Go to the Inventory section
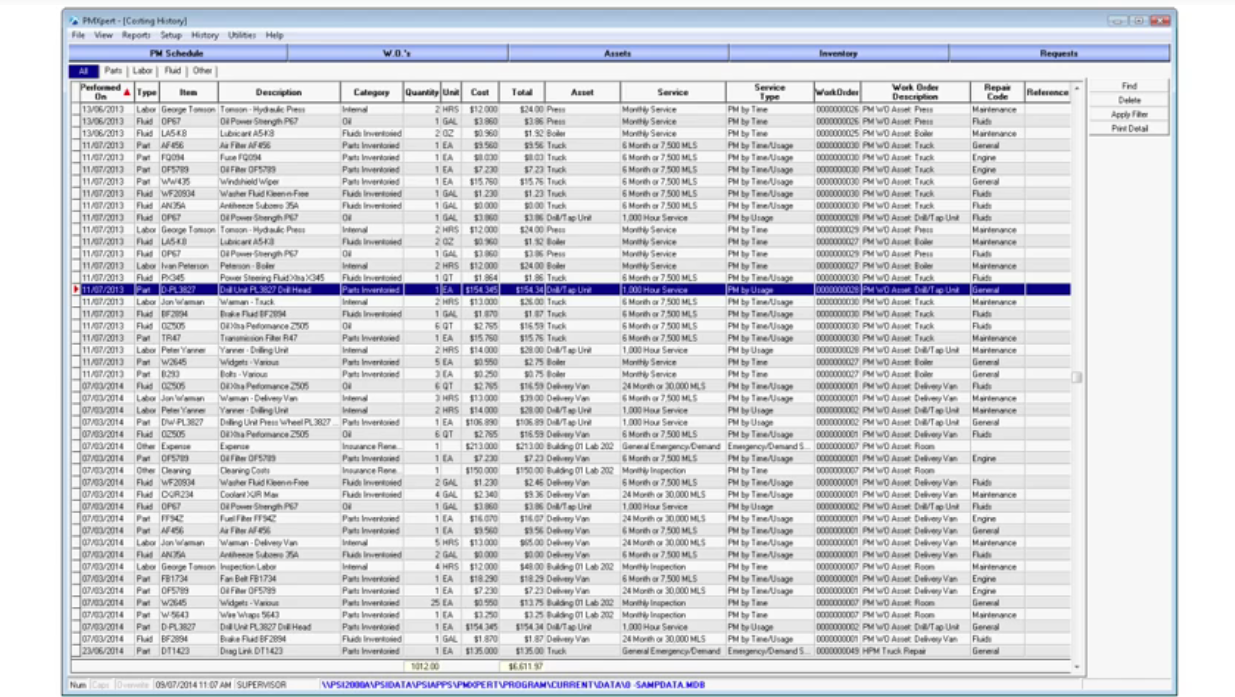 [x=839, y=54]
